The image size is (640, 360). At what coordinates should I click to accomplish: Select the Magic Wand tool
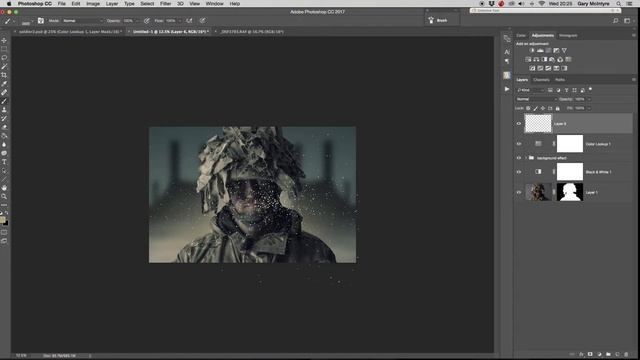coord(4,67)
